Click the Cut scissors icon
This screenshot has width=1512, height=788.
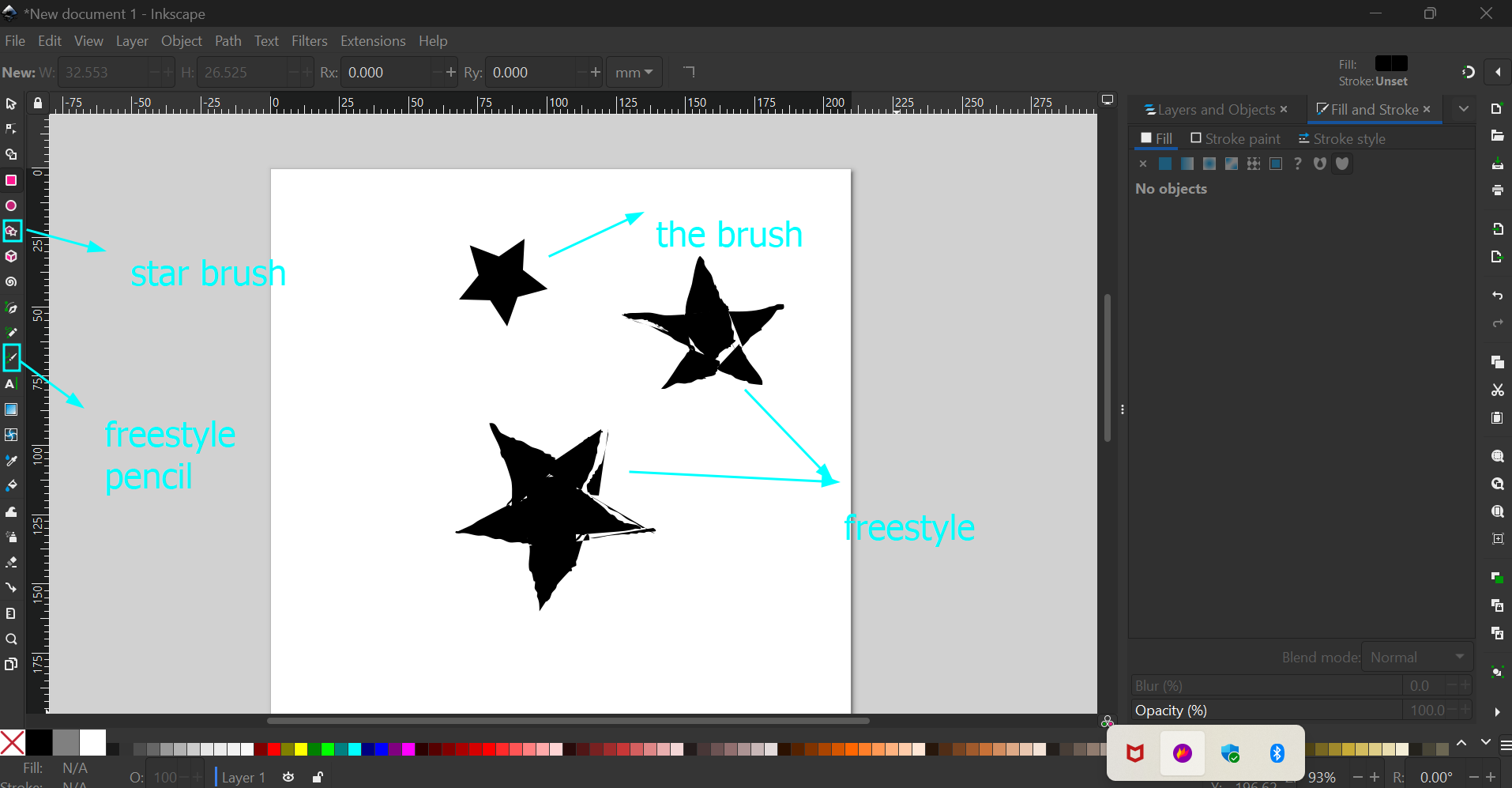(1497, 390)
